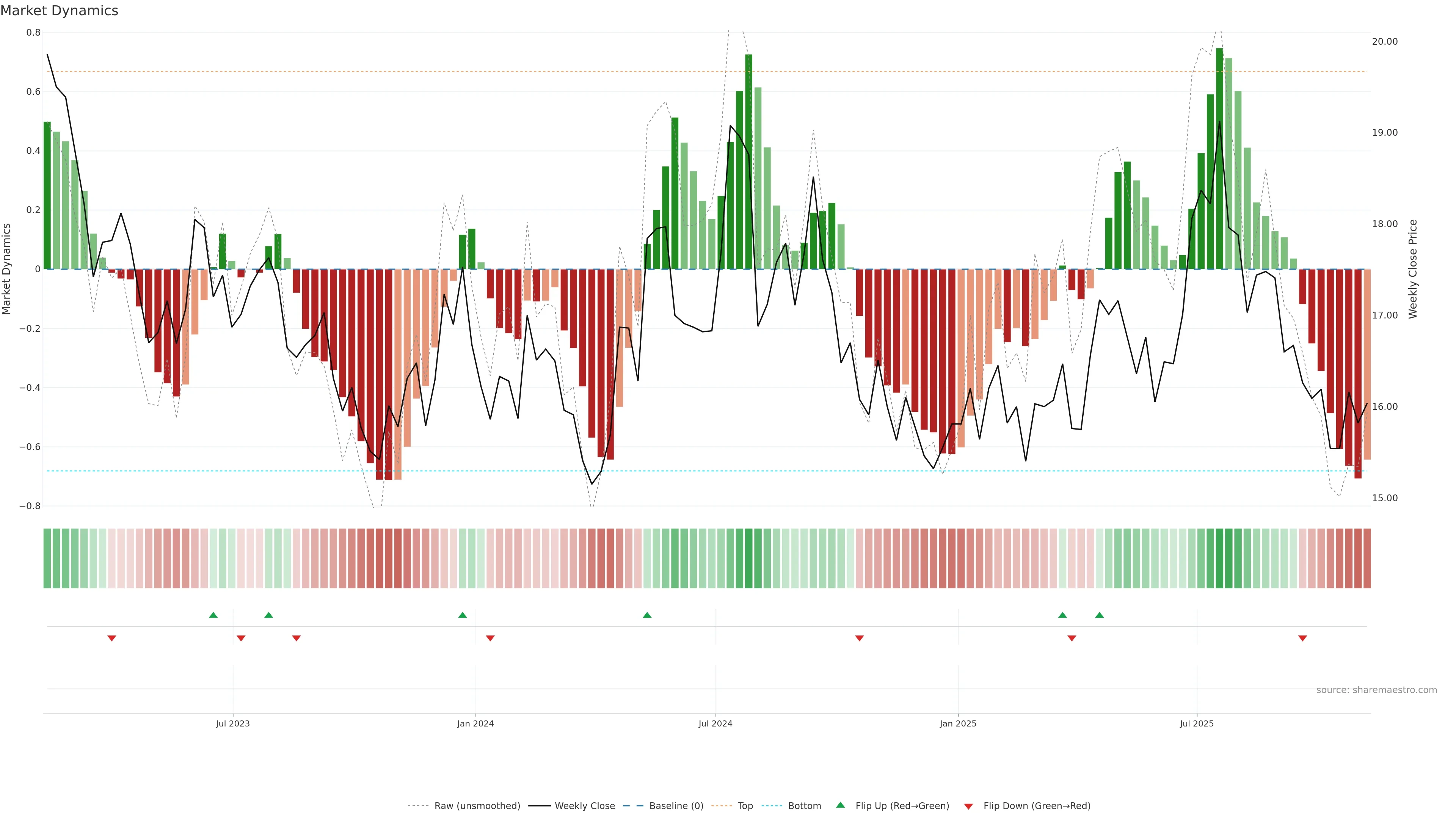Click the Market Dynamics chart title
The image size is (1456, 819).
click(60, 11)
